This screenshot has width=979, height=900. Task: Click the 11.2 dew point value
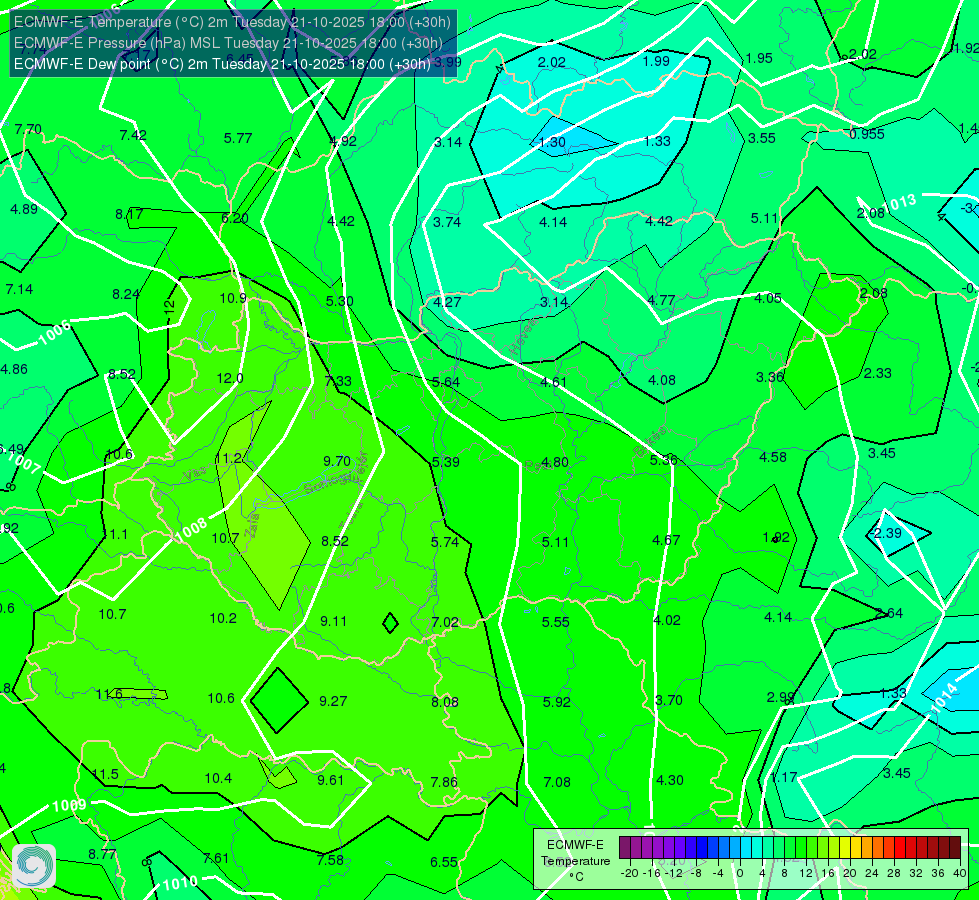[229, 458]
